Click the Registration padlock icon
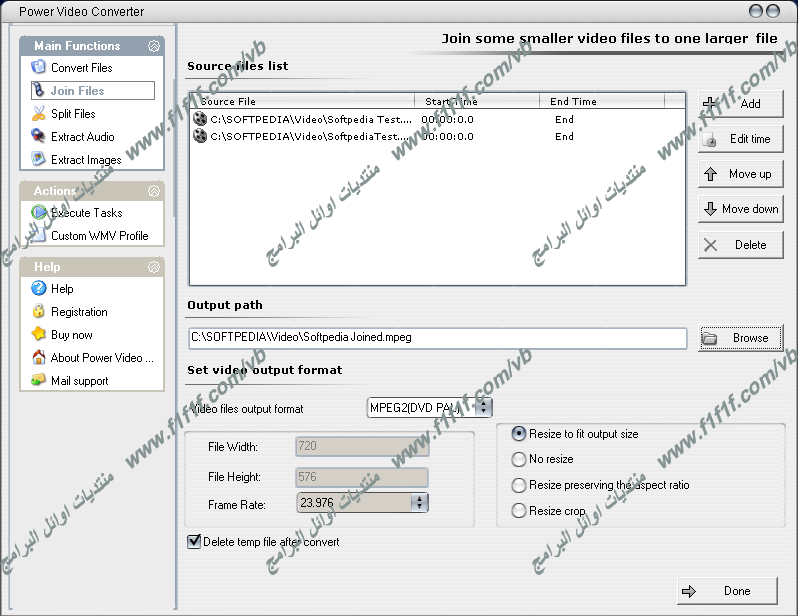This screenshot has height=616, width=798. [x=39, y=312]
